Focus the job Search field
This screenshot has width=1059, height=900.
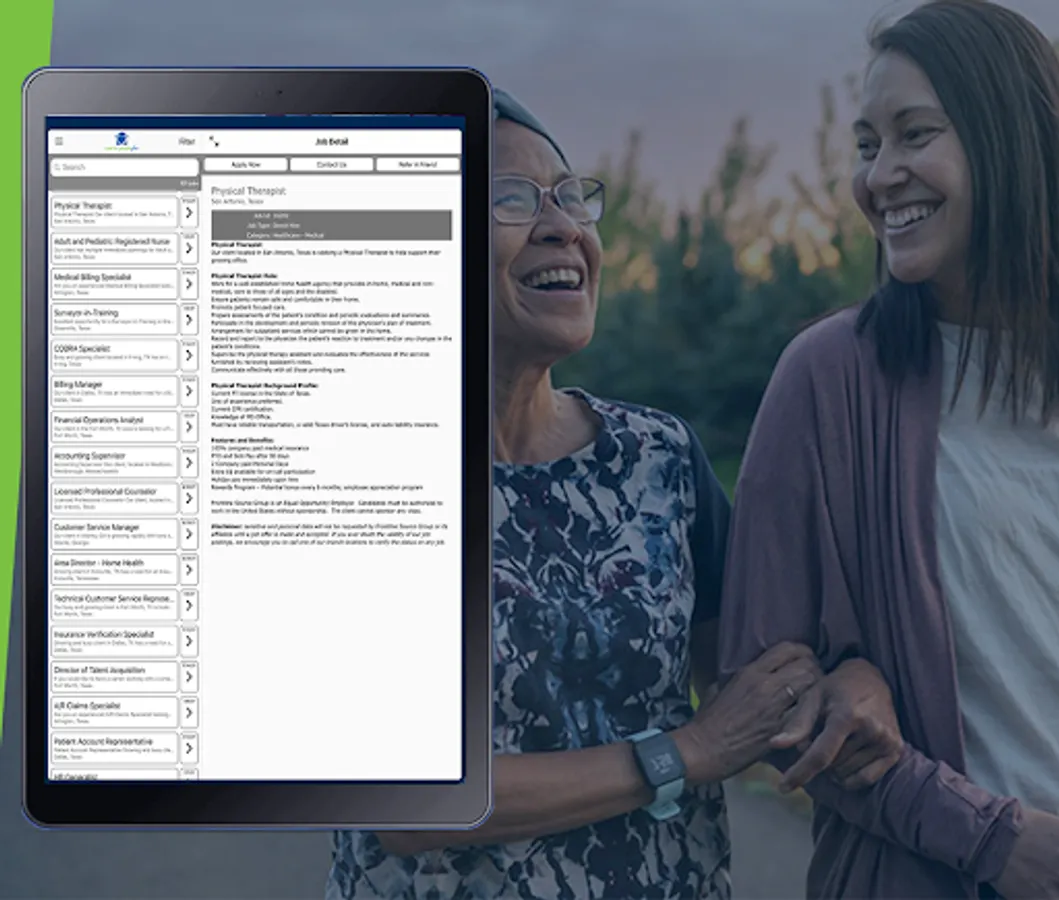(x=124, y=167)
